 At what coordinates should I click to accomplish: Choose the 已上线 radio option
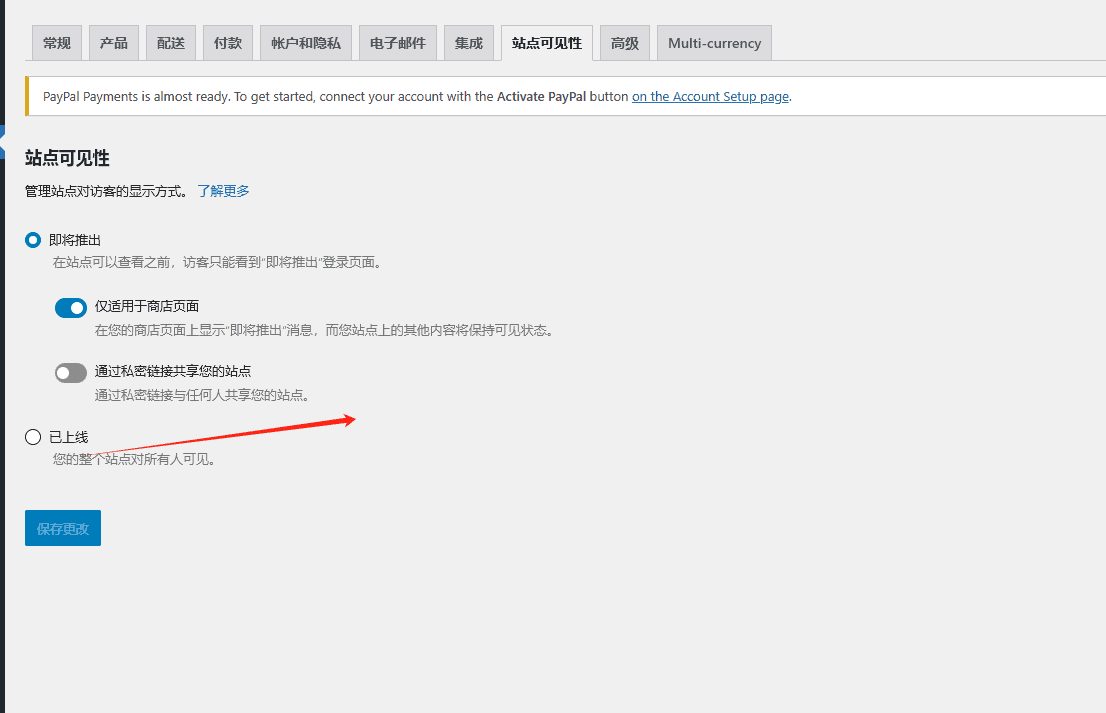[x=33, y=437]
